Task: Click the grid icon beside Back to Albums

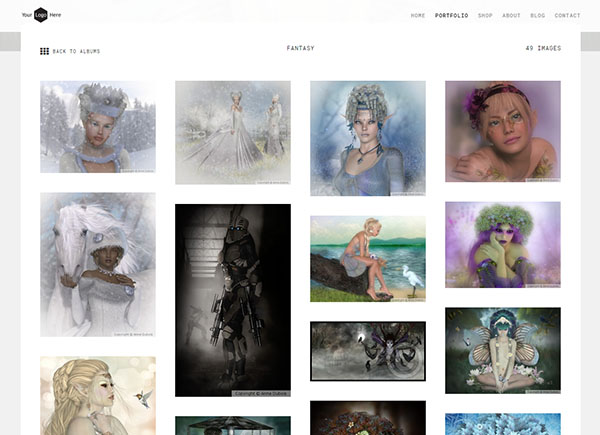Action: [x=44, y=51]
